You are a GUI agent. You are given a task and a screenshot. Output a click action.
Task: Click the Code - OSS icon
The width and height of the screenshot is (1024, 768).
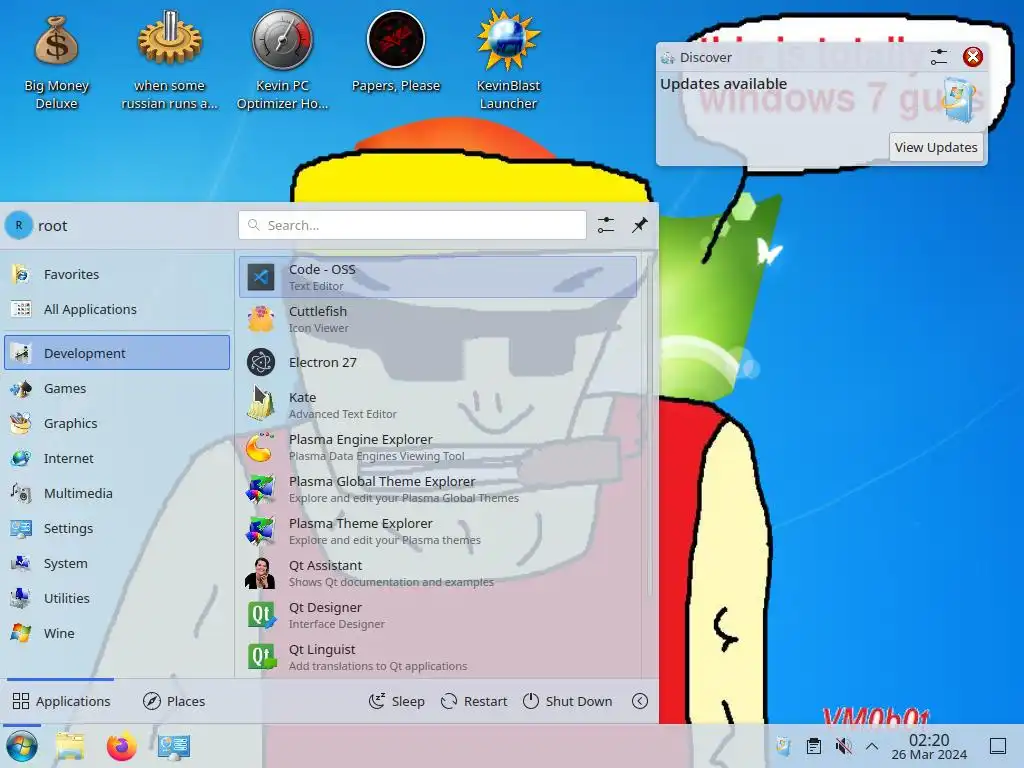coord(261,277)
